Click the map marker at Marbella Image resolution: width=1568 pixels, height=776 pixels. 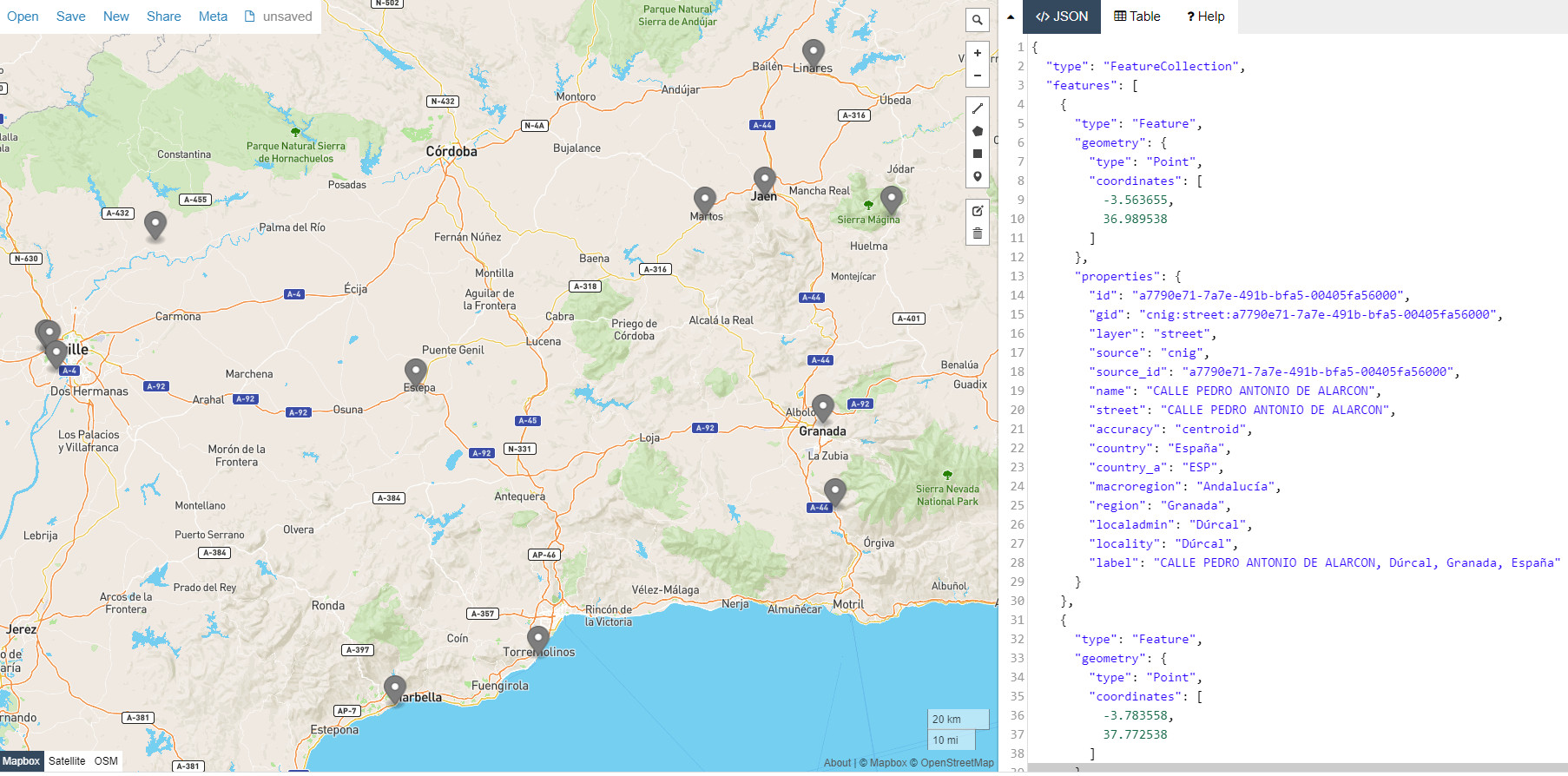coord(395,691)
